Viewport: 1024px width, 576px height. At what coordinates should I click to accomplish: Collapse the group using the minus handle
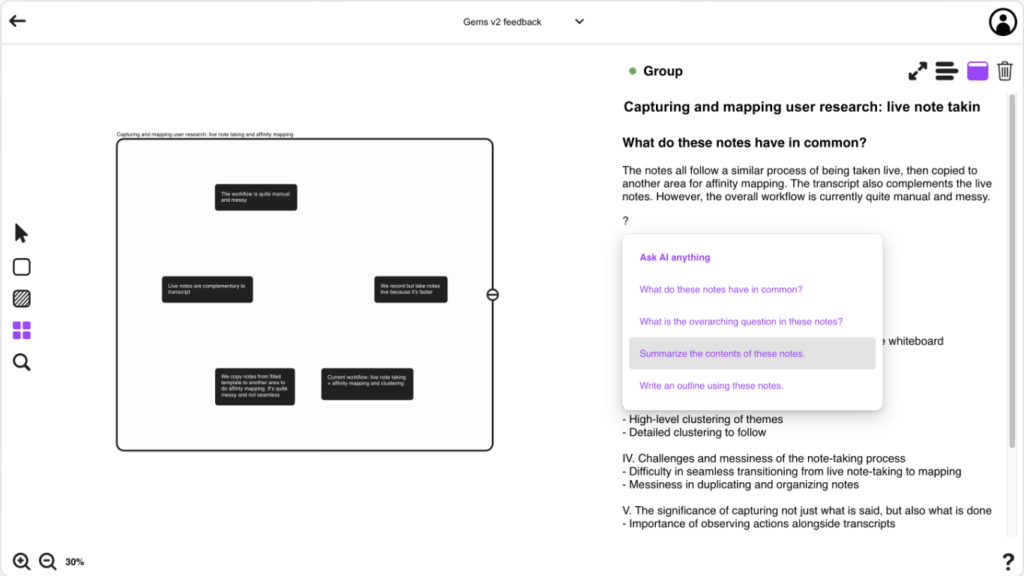[x=492, y=295]
